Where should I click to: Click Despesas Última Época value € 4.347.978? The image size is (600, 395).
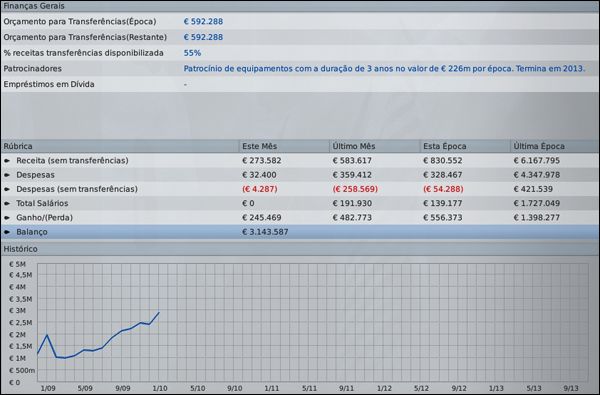[536, 175]
